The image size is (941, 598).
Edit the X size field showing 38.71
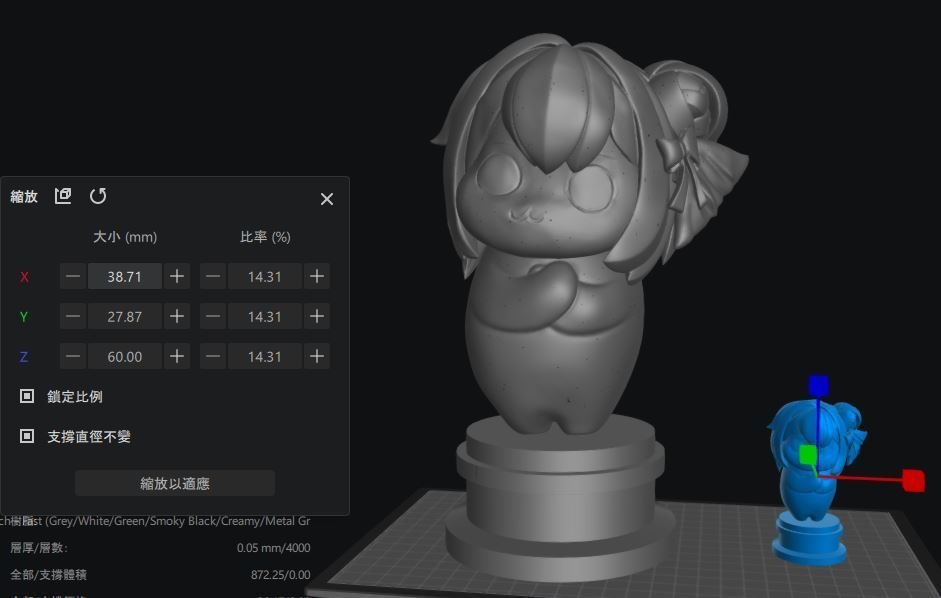tap(124, 276)
